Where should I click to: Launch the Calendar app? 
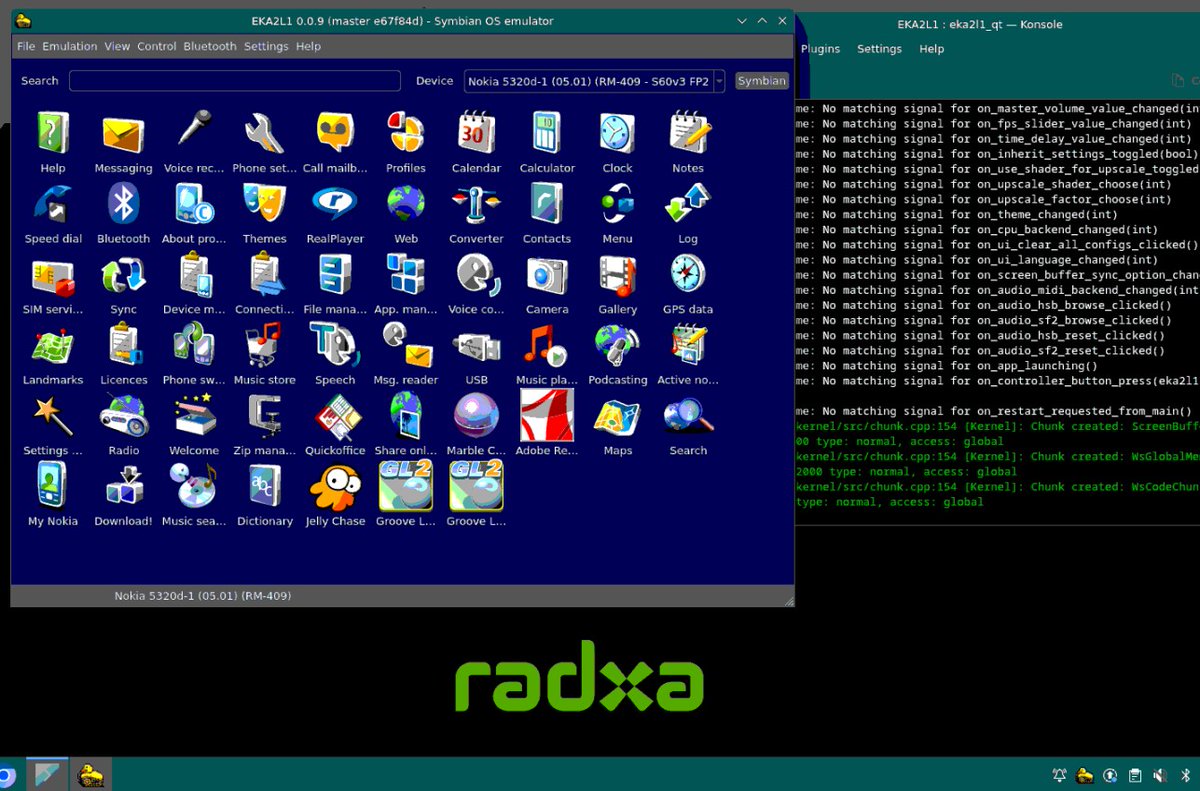(x=477, y=133)
